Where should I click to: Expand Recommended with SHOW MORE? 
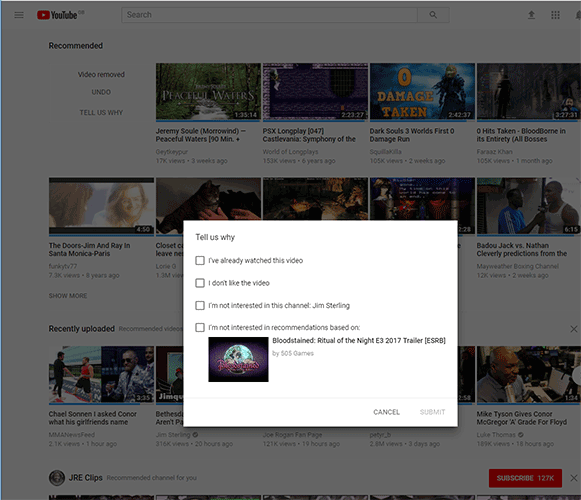click(68, 296)
